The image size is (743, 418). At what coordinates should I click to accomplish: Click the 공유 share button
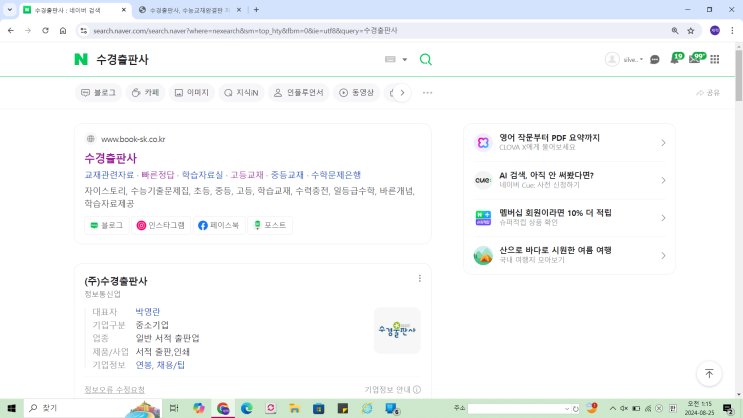click(708, 93)
